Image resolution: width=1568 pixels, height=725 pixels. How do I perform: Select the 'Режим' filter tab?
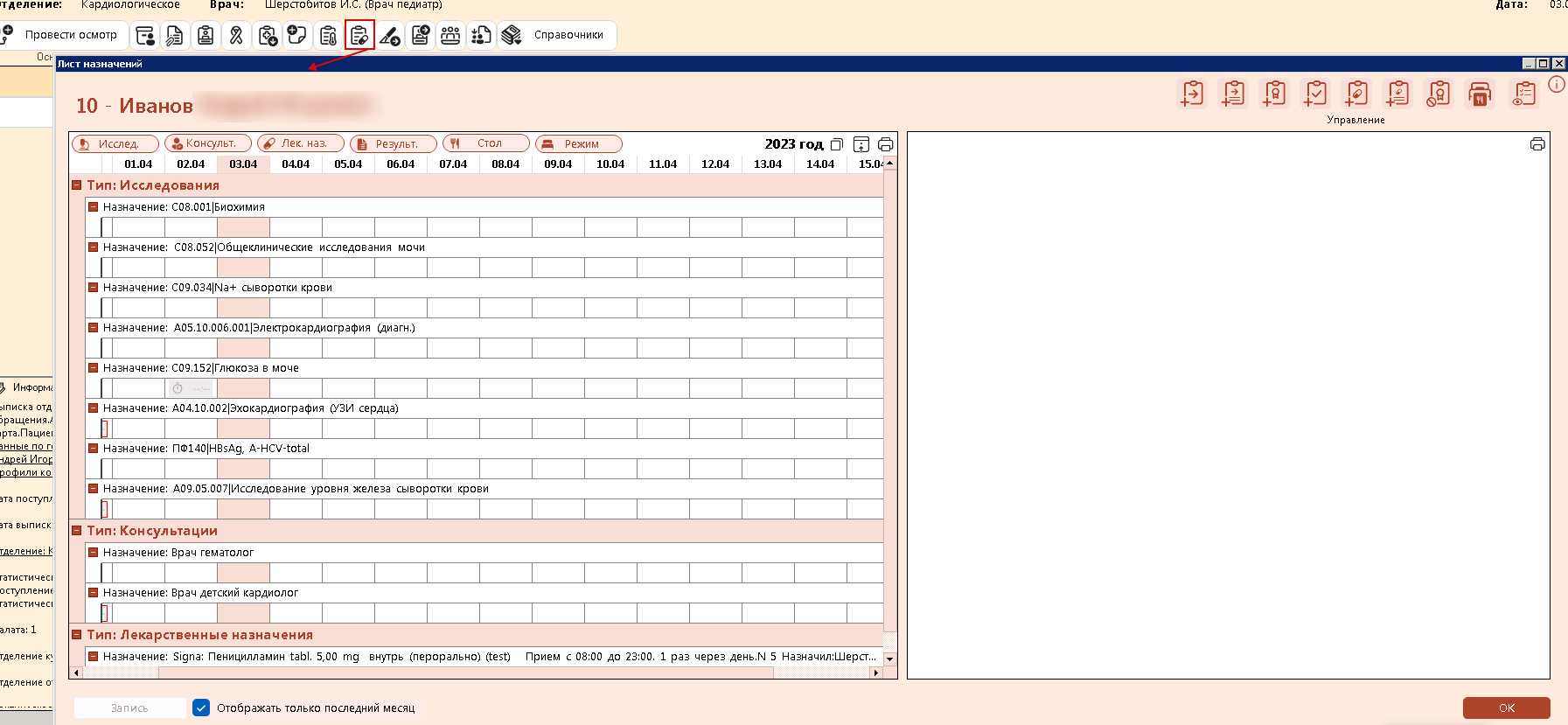579,143
